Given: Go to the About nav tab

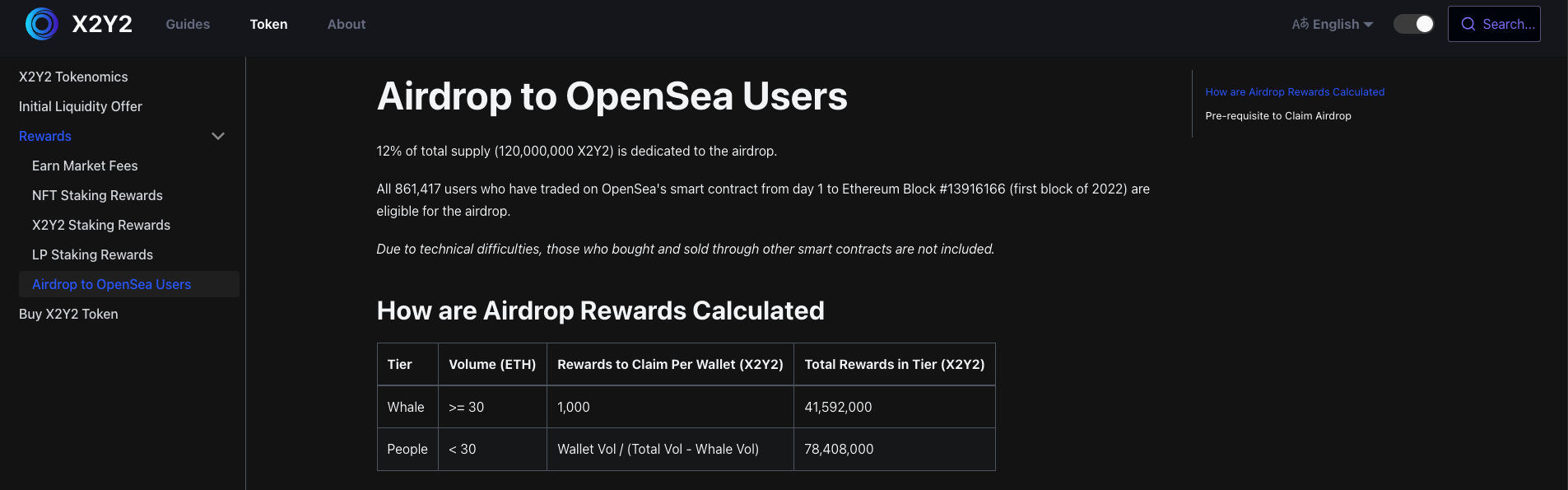Looking at the screenshot, I should (x=347, y=25).
